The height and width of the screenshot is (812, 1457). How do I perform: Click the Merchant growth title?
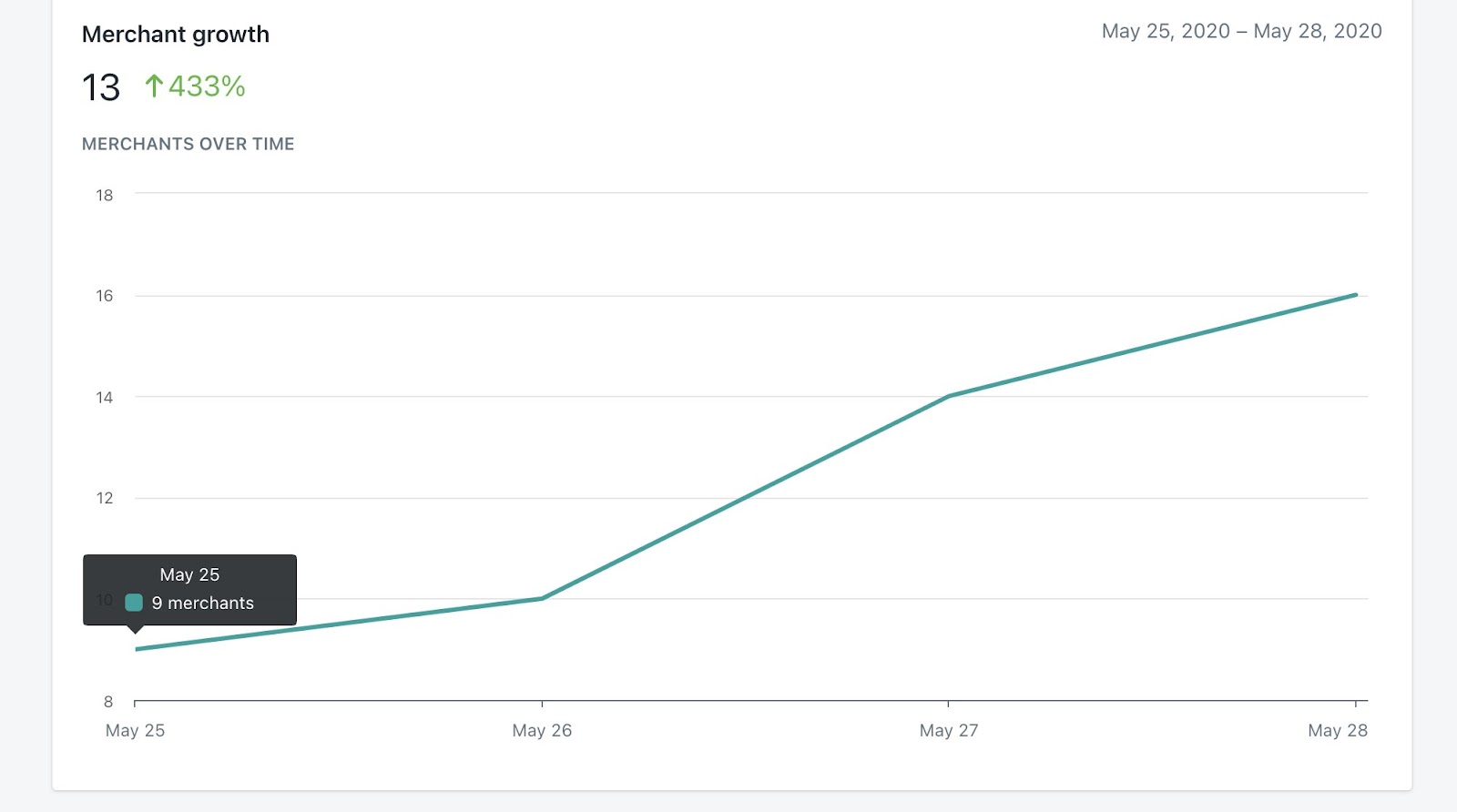point(176,35)
